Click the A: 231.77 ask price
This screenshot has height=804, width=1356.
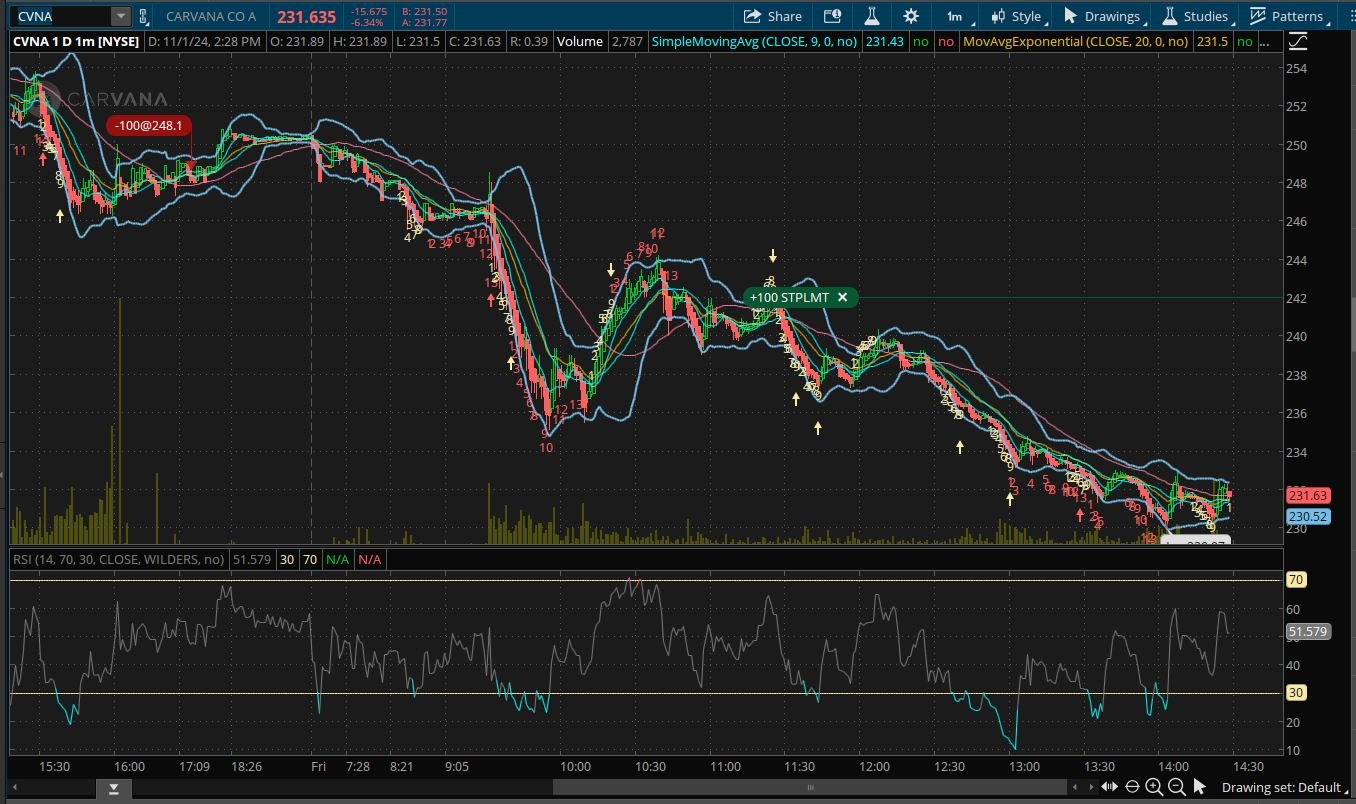423,22
